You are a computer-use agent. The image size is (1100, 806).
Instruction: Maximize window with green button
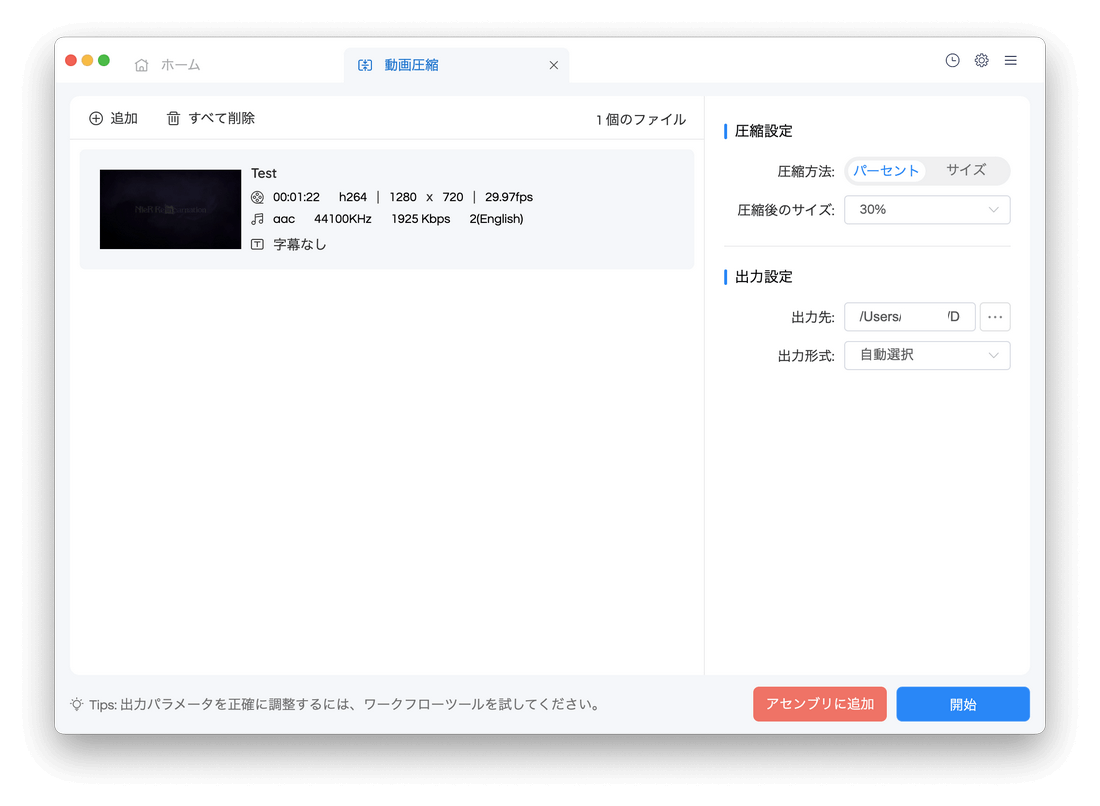[x=104, y=60]
